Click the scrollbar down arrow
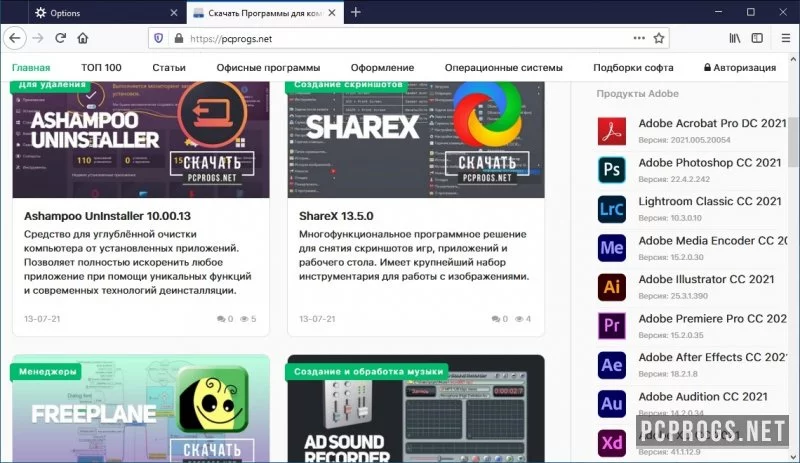800x463 pixels. [x=793, y=457]
